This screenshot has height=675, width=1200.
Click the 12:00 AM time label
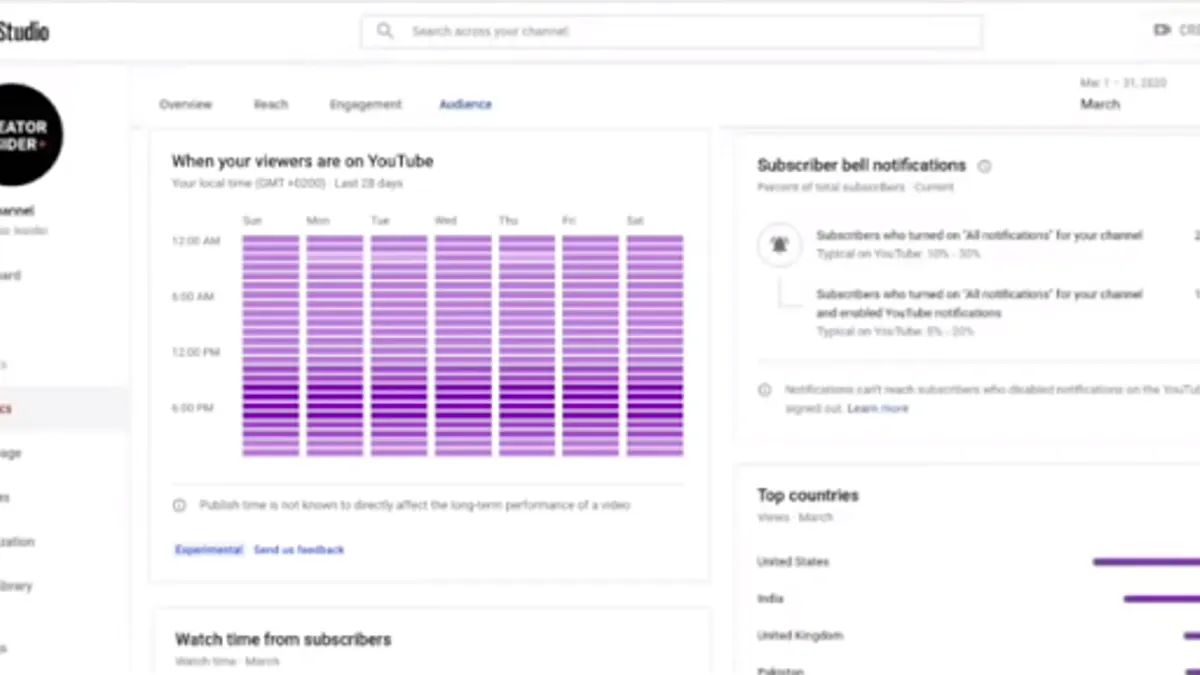[x=194, y=241]
